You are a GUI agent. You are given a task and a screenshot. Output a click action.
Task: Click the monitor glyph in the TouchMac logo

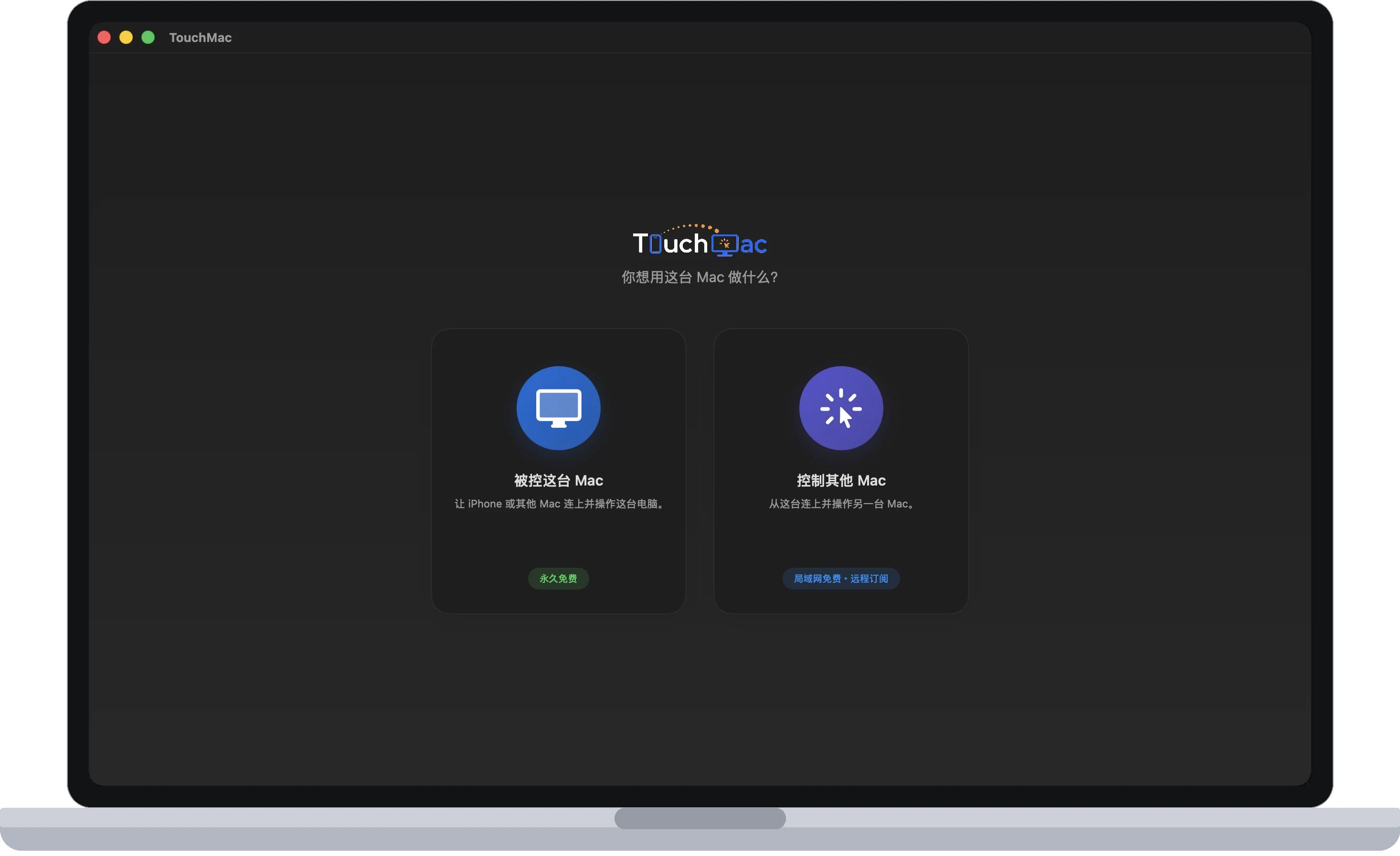[x=724, y=245]
